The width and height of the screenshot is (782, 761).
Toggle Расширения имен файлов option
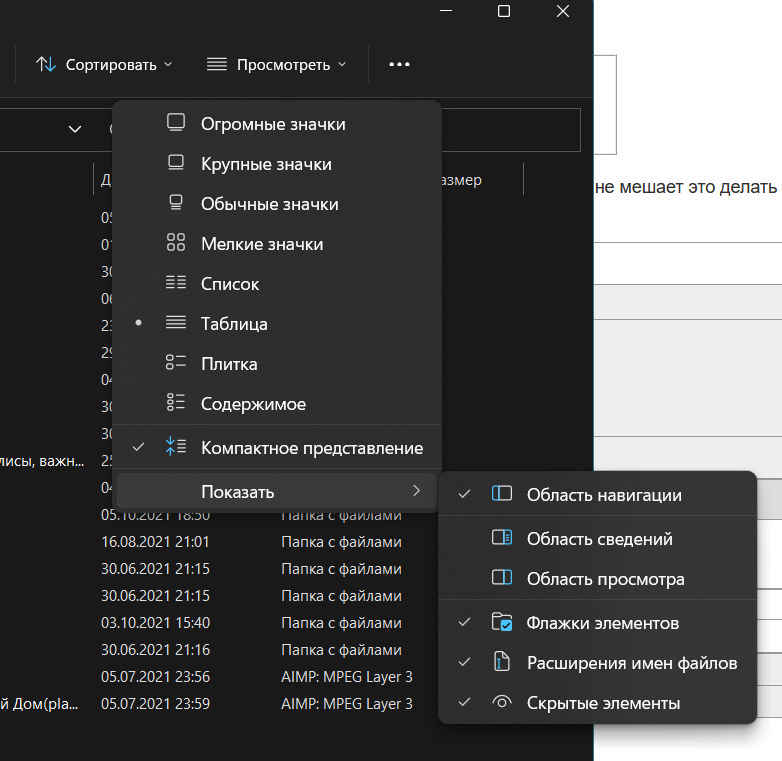click(x=597, y=663)
